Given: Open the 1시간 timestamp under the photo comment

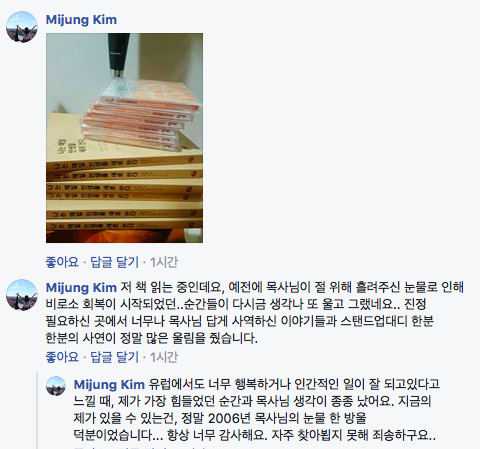Looking at the screenshot, I should [x=164, y=262].
